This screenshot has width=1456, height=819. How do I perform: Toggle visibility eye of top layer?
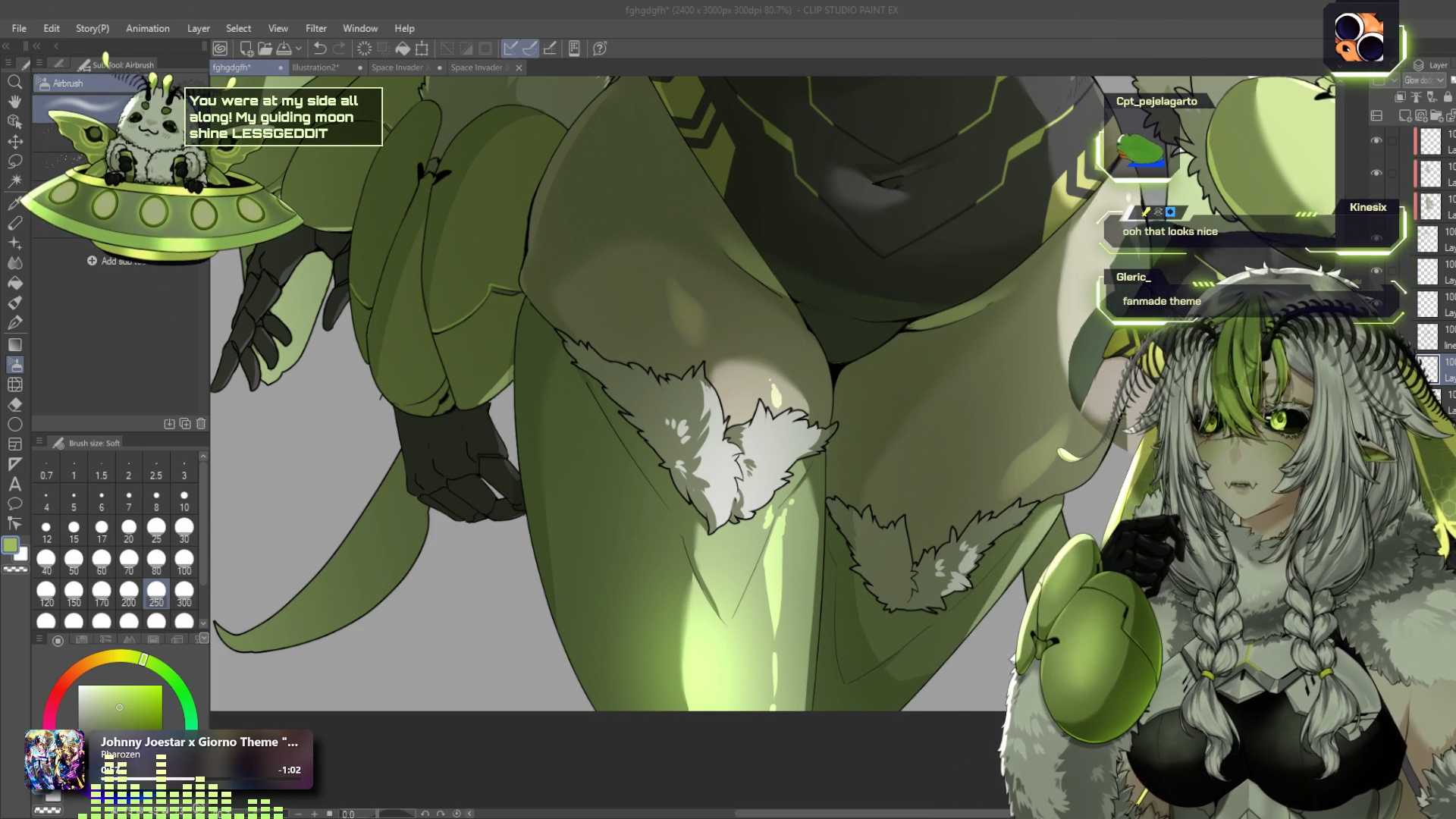1376,141
